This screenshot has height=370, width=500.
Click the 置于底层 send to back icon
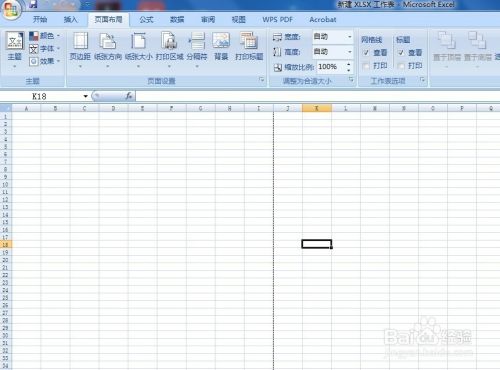click(x=477, y=40)
